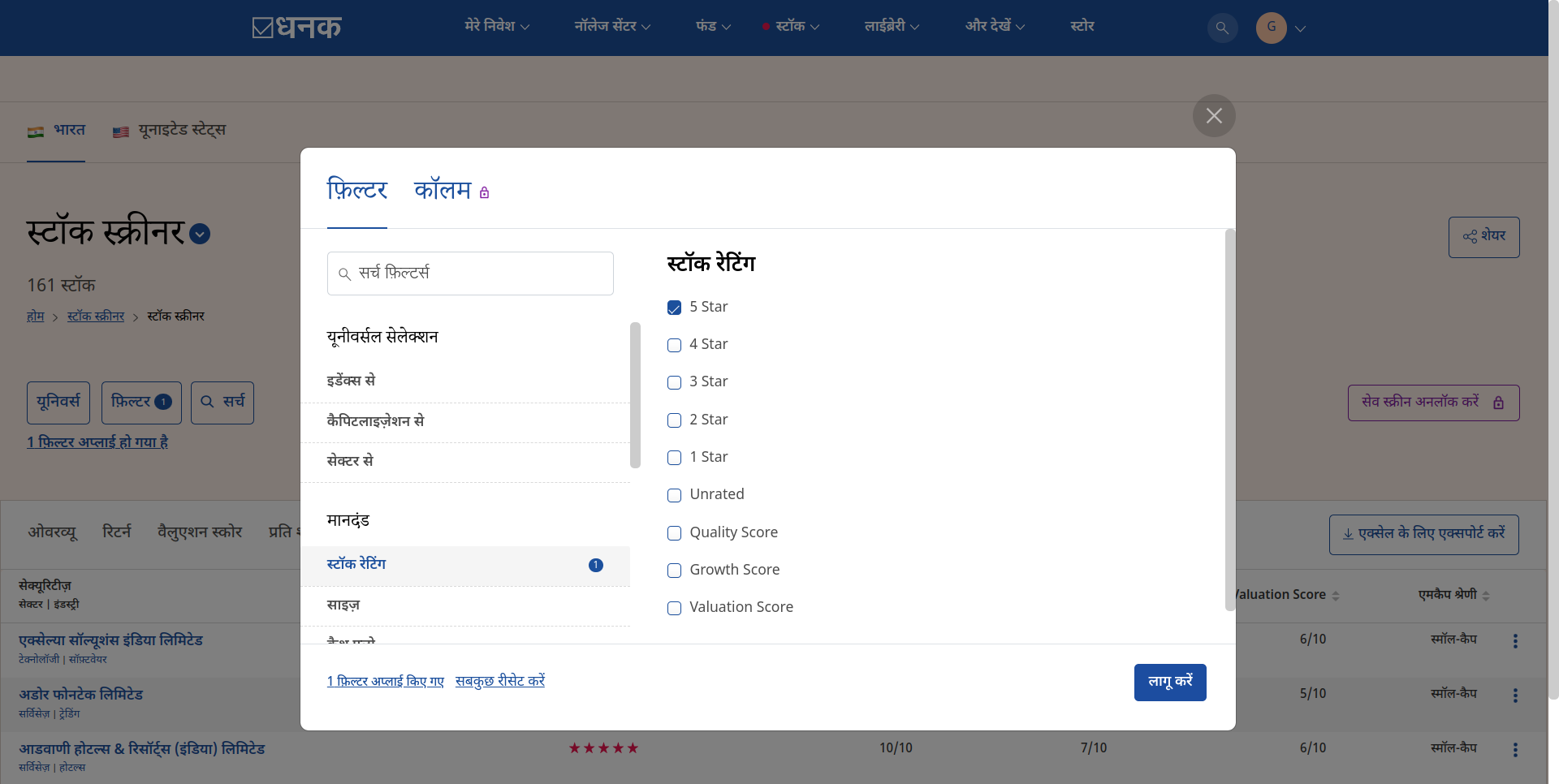
Task: Close the filter dialog with X icon
Action: click(x=1214, y=116)
